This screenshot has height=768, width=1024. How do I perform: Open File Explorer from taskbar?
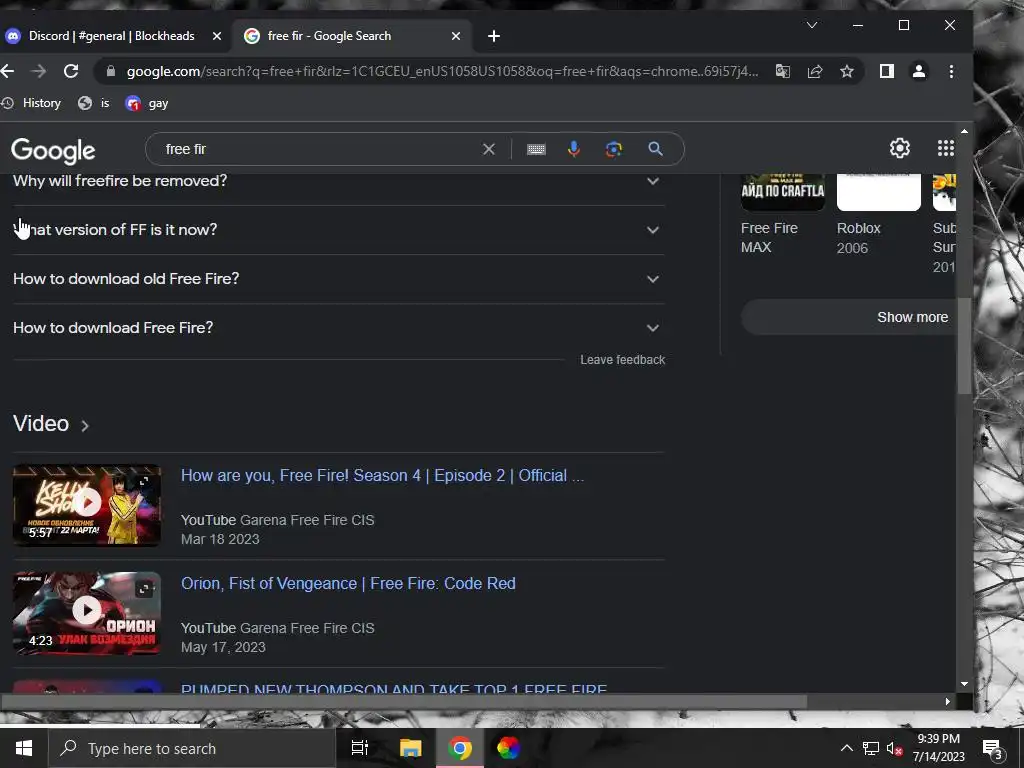[x=411, y=748]
